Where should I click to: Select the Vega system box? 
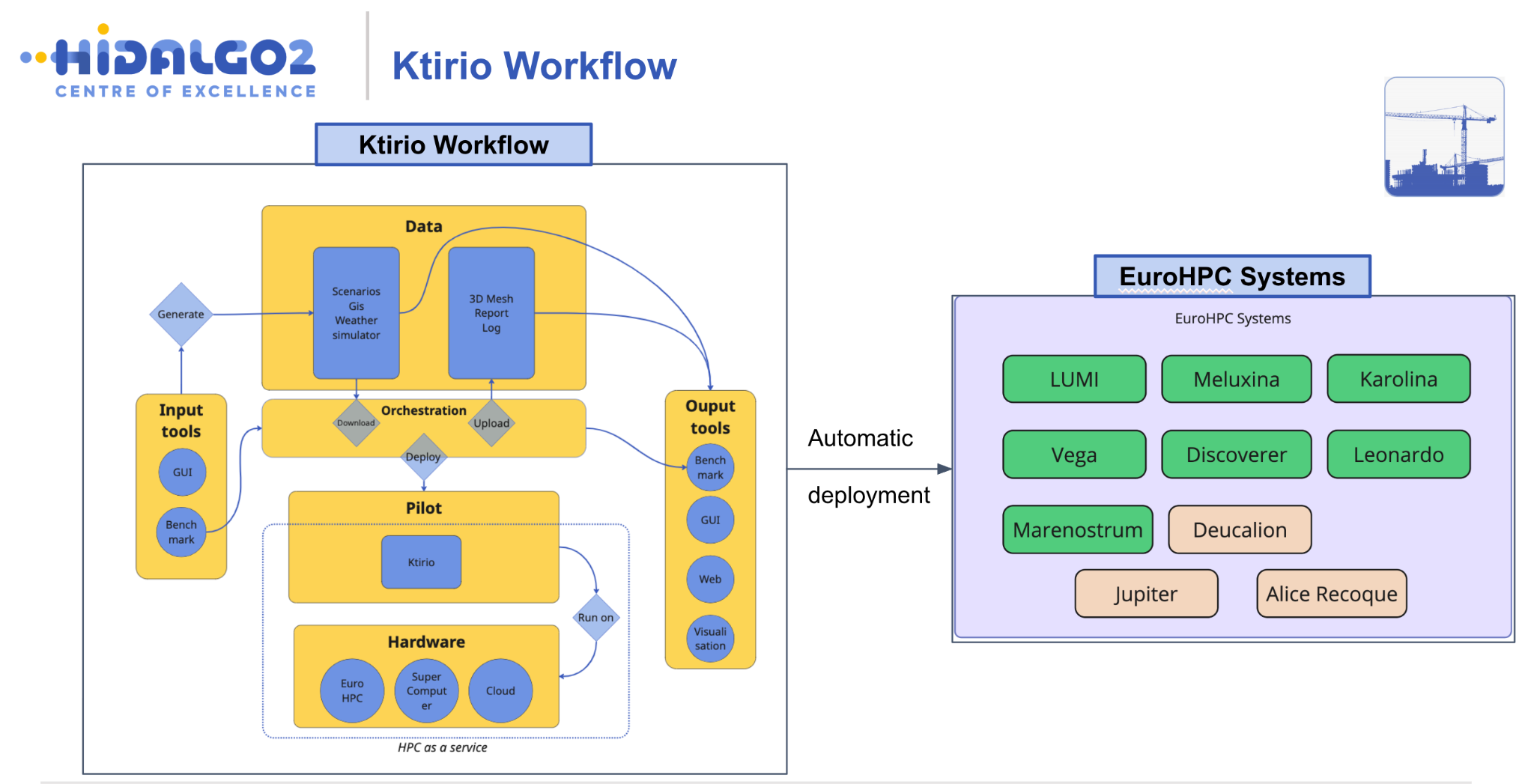point(1074,455)
